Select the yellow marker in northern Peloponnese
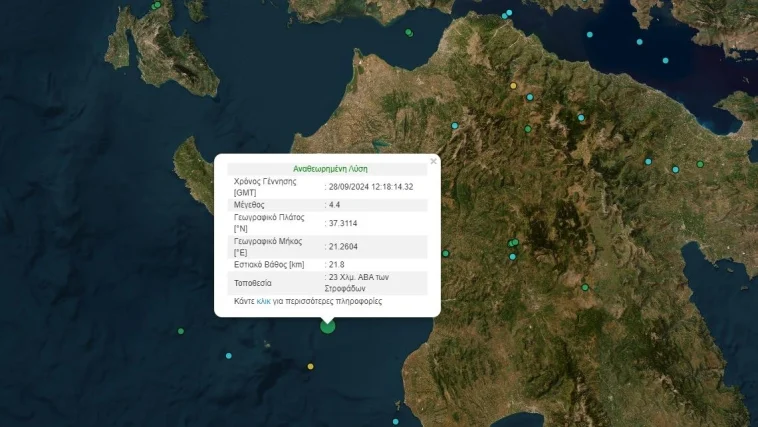This screenshot has width=758, height=427. [x=514, y=86]
